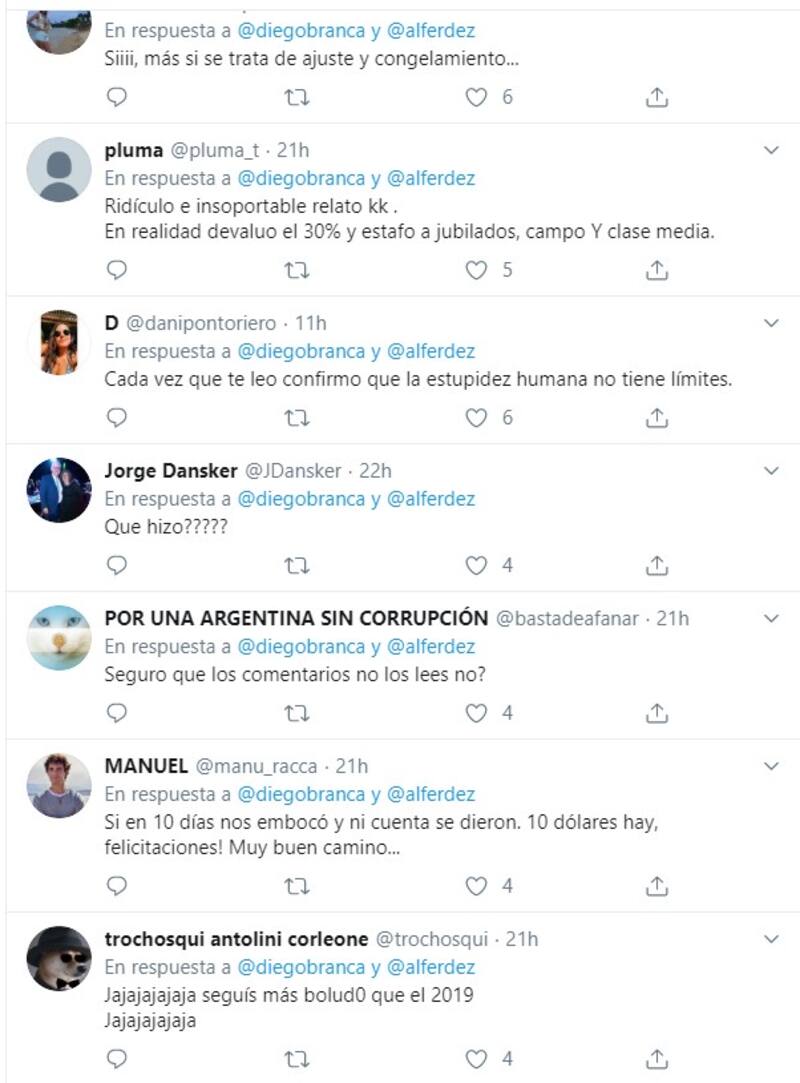Open Jorge Dansker's profile picture
The height and width of the screenshot is (1083, 800).
click(x=59, y=490)
